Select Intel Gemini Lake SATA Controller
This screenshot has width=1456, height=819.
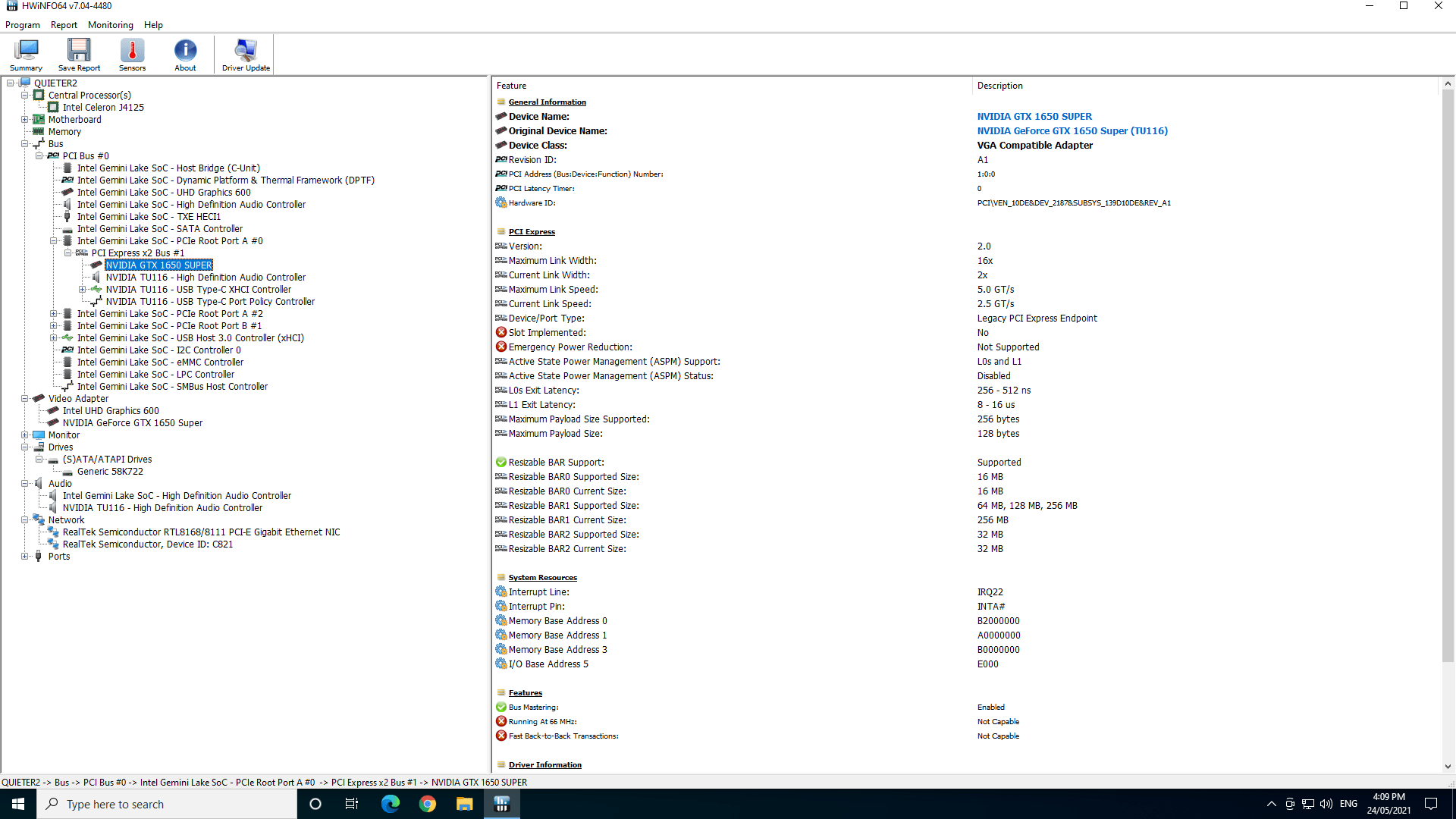[160, 229]
